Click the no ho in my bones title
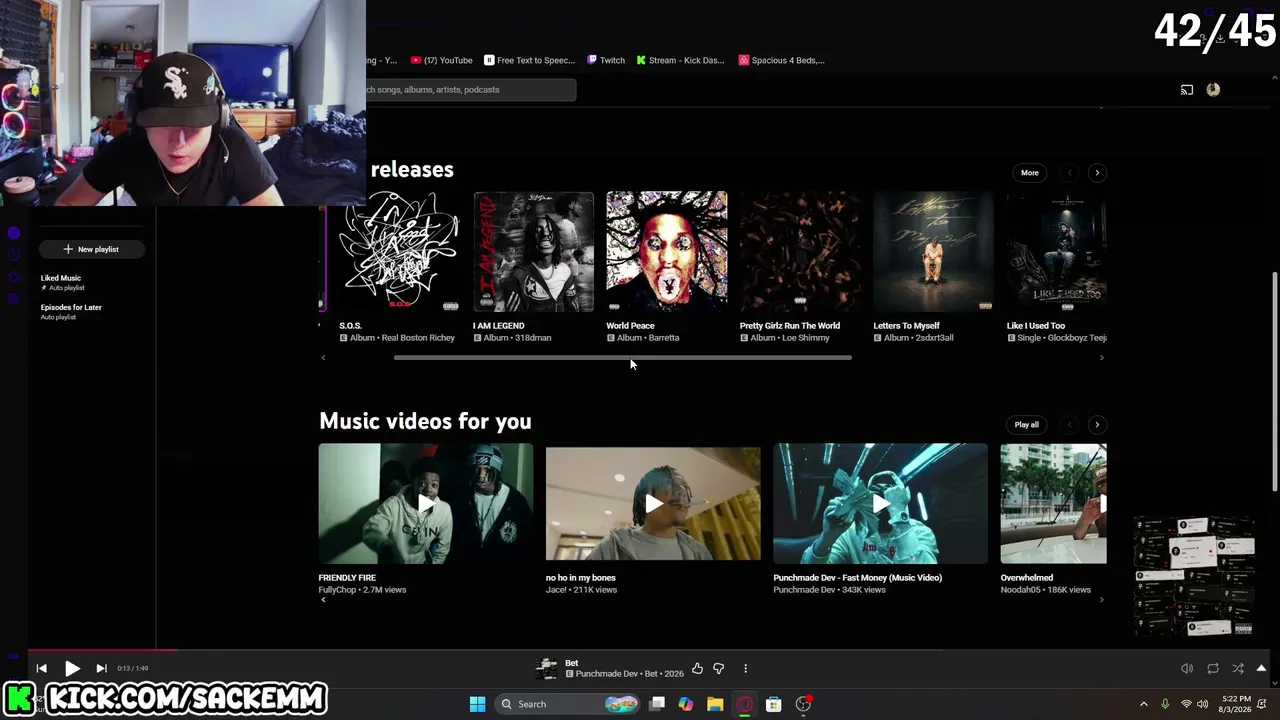The height and width of the screenshot is (720, 1280). 581,578
